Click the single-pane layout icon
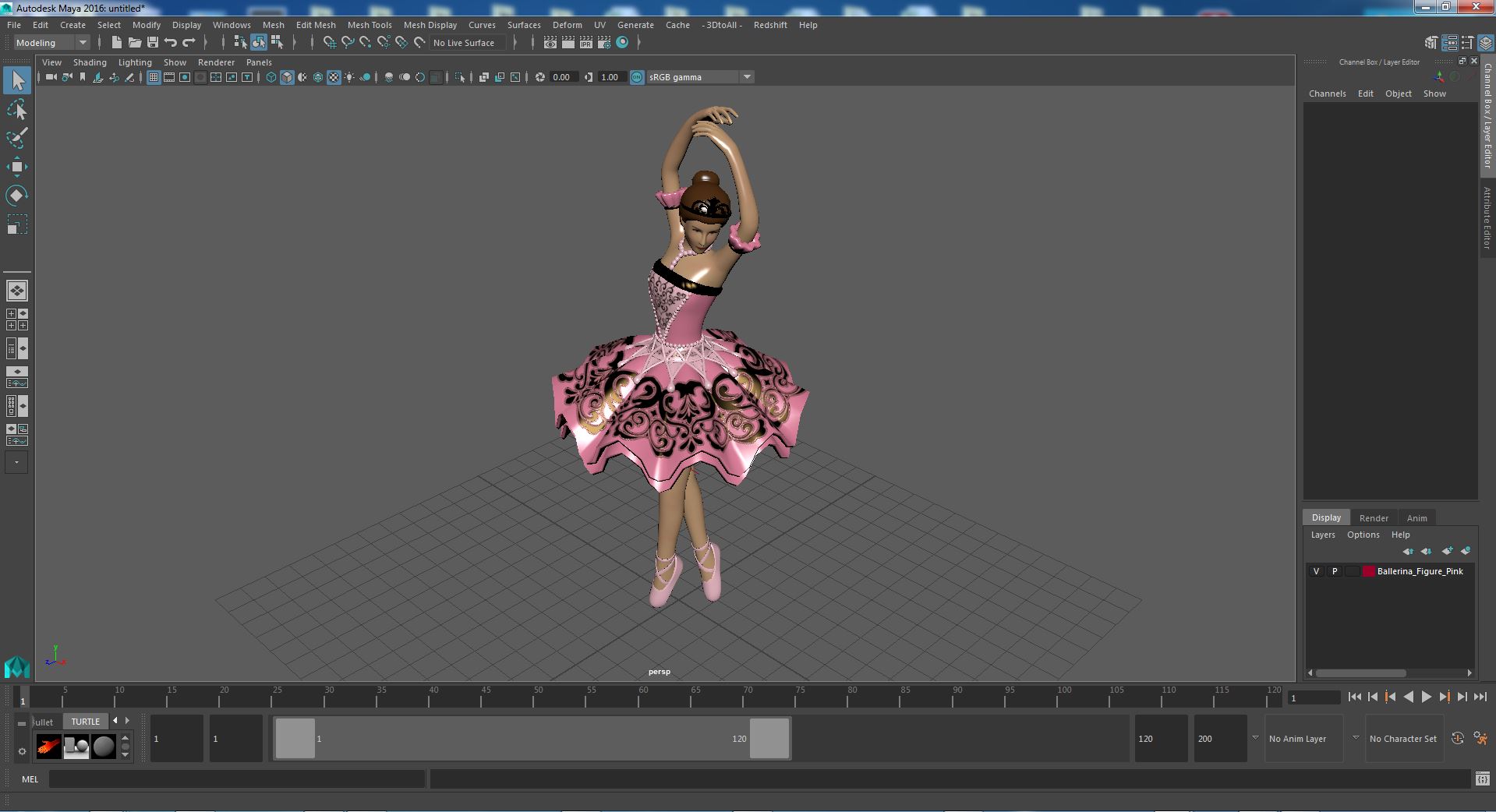Image resolution: width=1496 pixels, height=812 pixels. coord(17,291)
